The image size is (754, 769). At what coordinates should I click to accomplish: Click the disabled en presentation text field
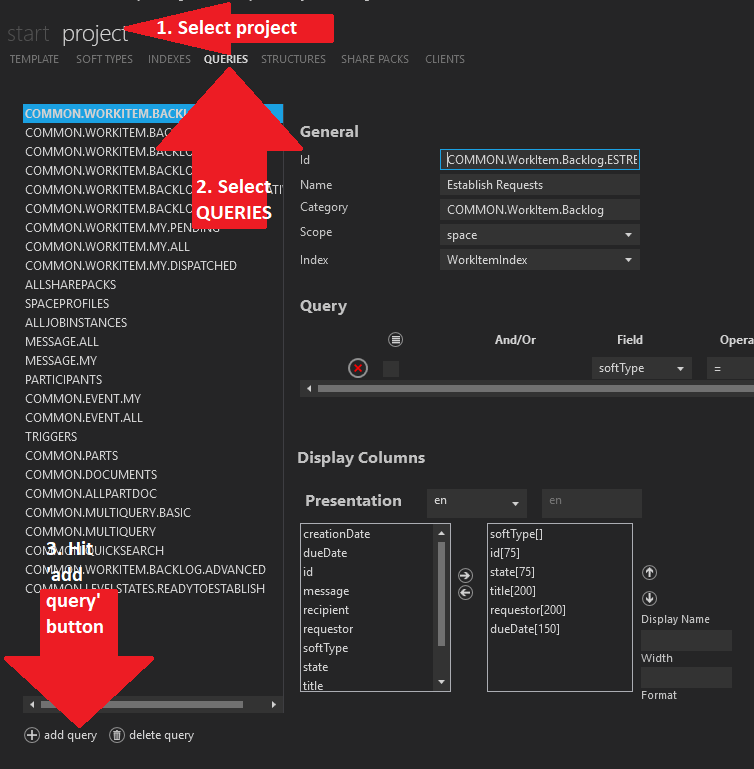(x=592, y=502)
